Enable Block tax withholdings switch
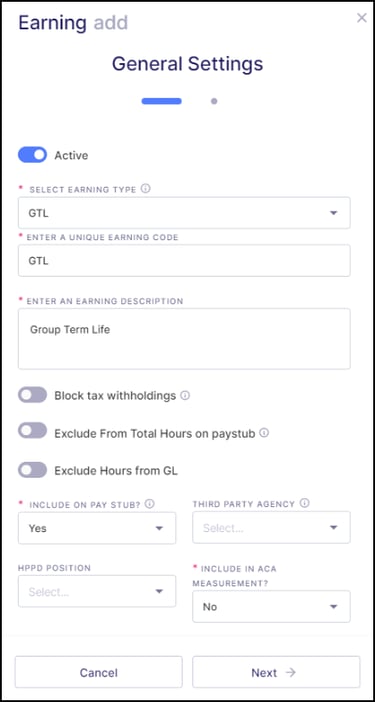The image size is (375, 702). (x=32, y=395)
